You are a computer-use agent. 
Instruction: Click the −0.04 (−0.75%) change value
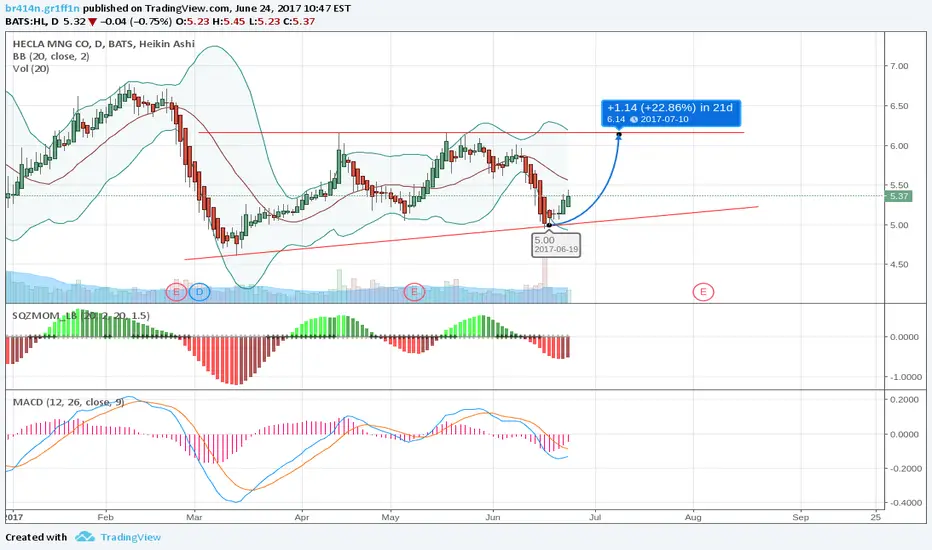tap(136, 21)
